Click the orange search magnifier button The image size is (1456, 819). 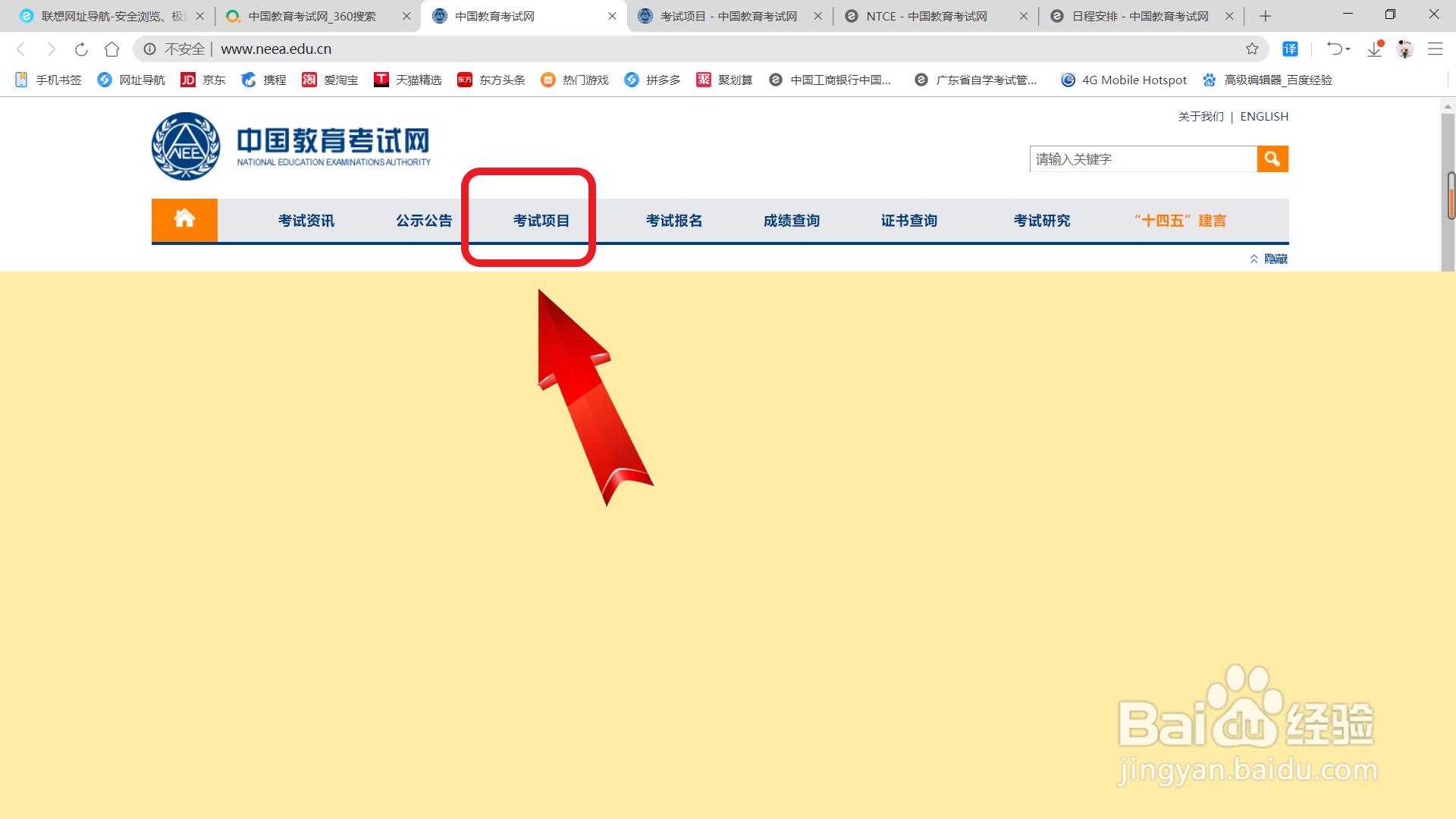point(1272,158)
